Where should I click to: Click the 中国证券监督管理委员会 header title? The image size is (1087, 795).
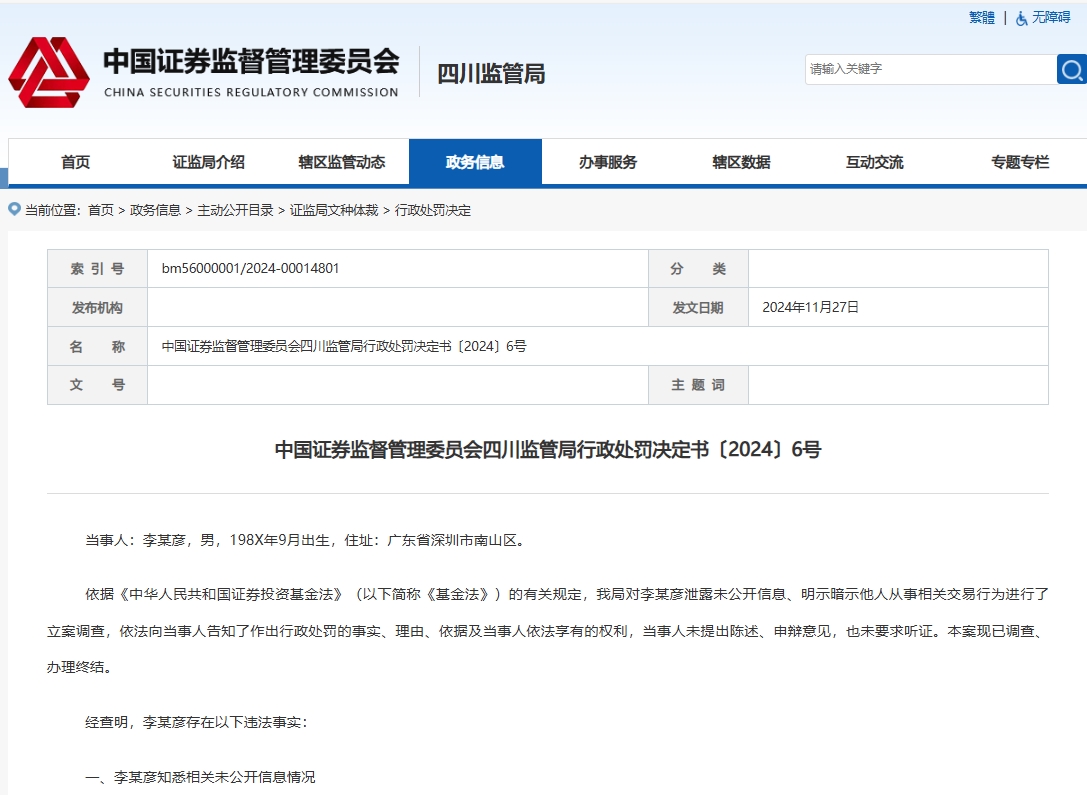(x=251, y=62)
